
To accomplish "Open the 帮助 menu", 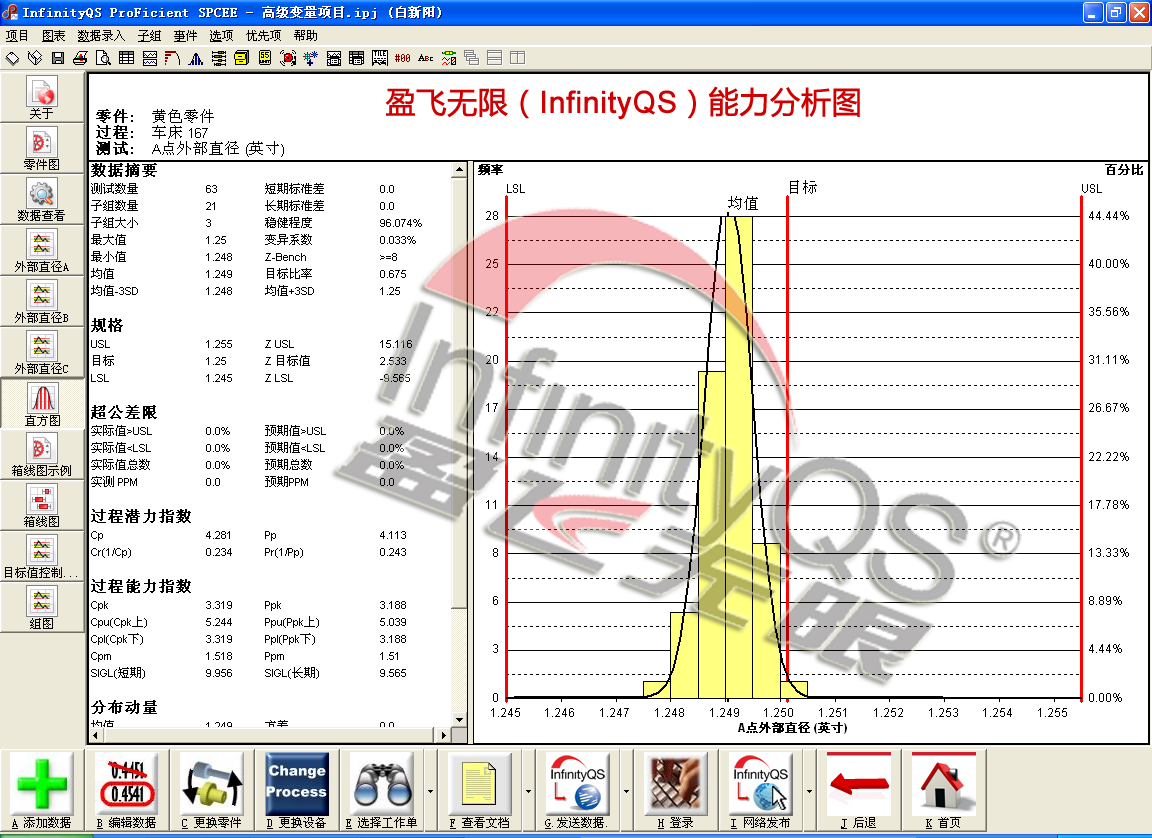I will [306, 35].
